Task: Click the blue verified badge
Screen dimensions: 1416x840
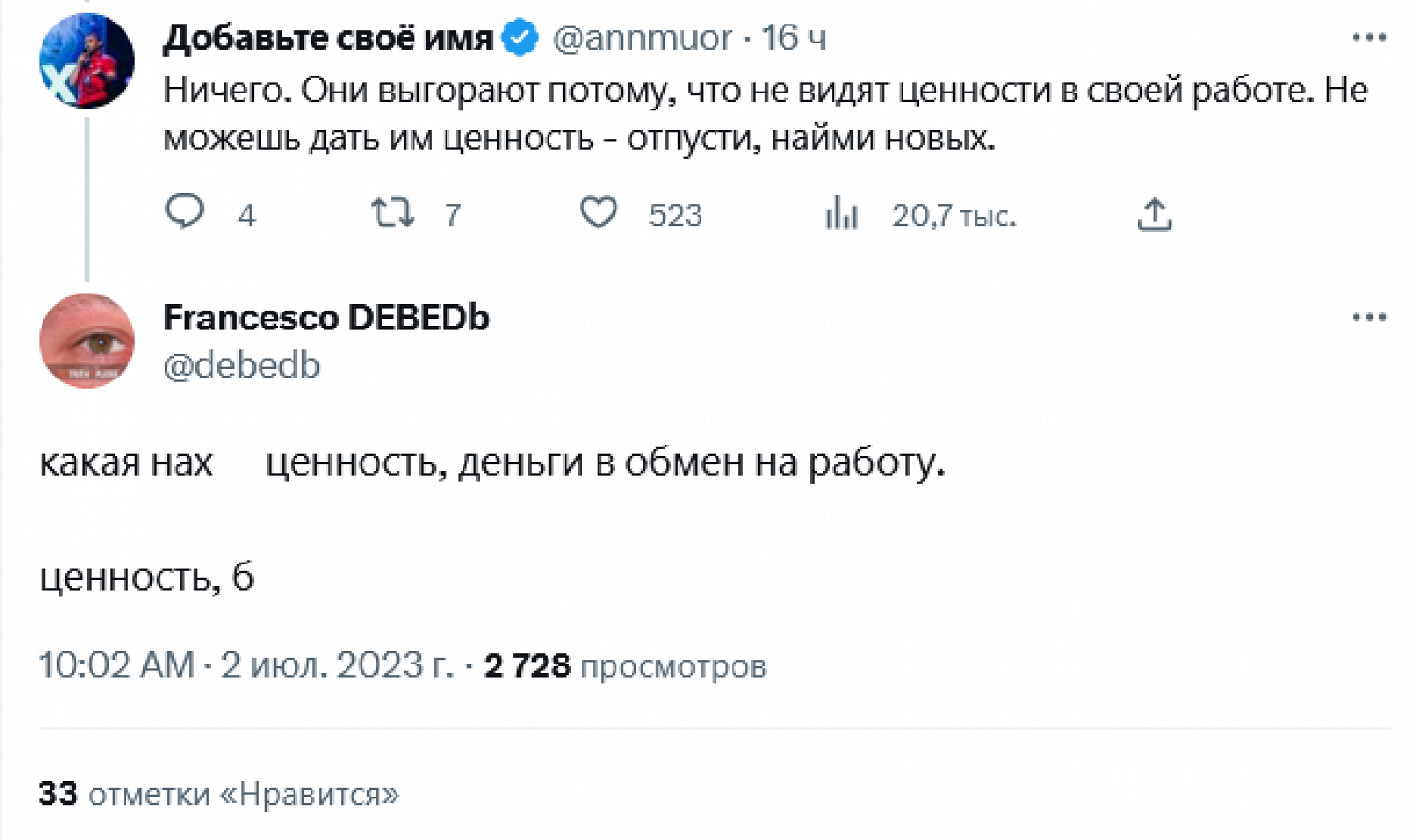Action: click(x=520, y=38)
